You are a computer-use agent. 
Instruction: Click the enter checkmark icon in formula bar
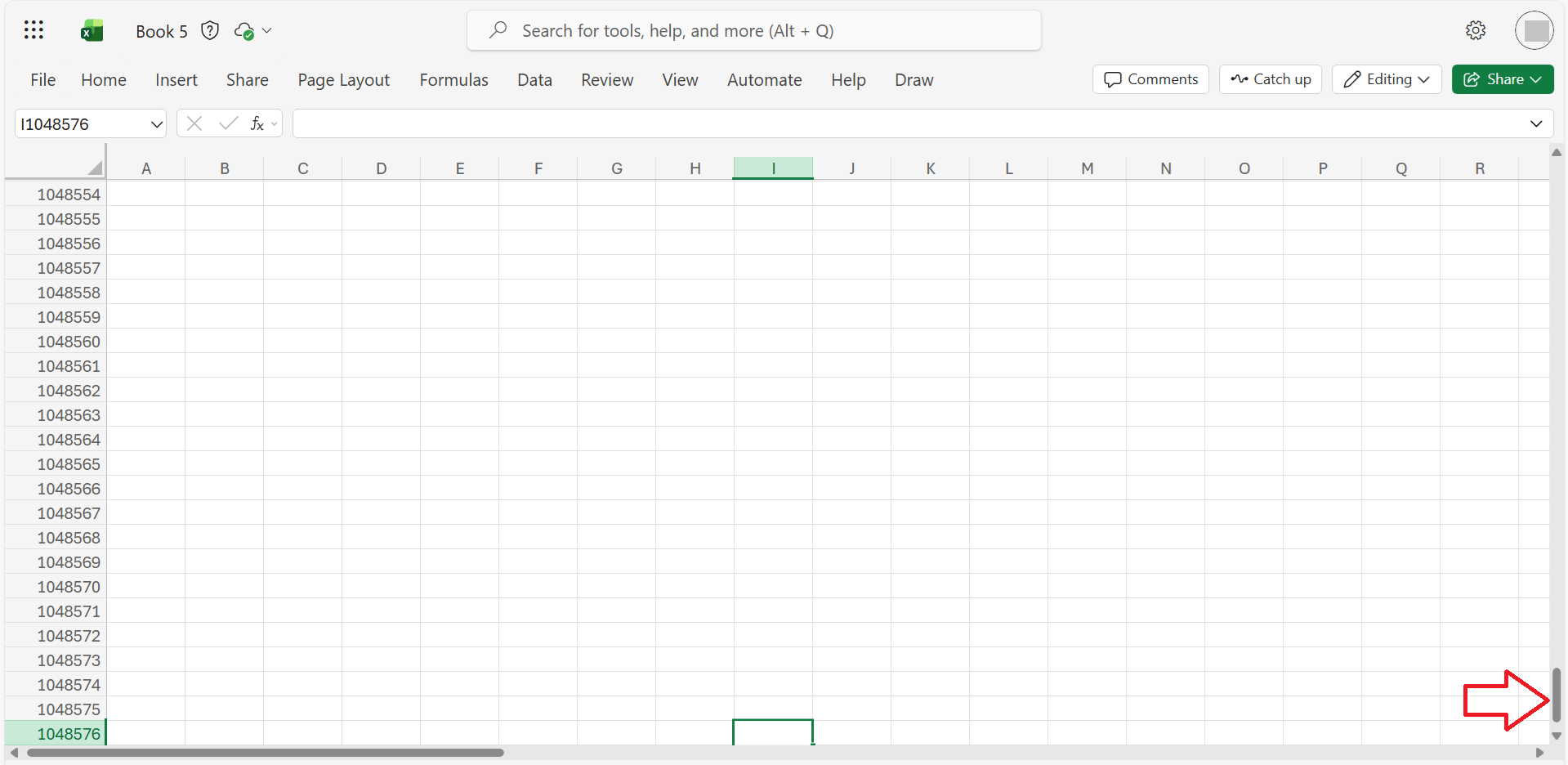pos(228,123)
